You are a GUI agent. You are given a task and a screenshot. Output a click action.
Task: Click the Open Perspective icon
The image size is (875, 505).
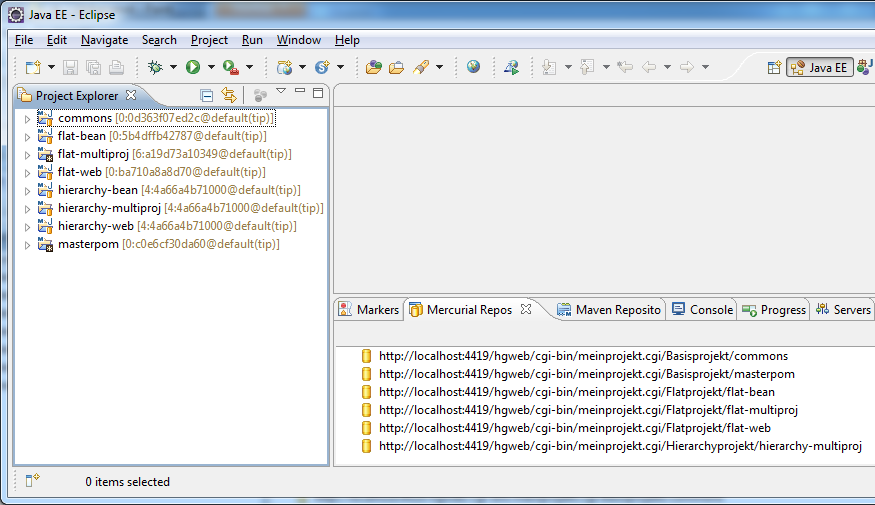click(x=773, y=67)
